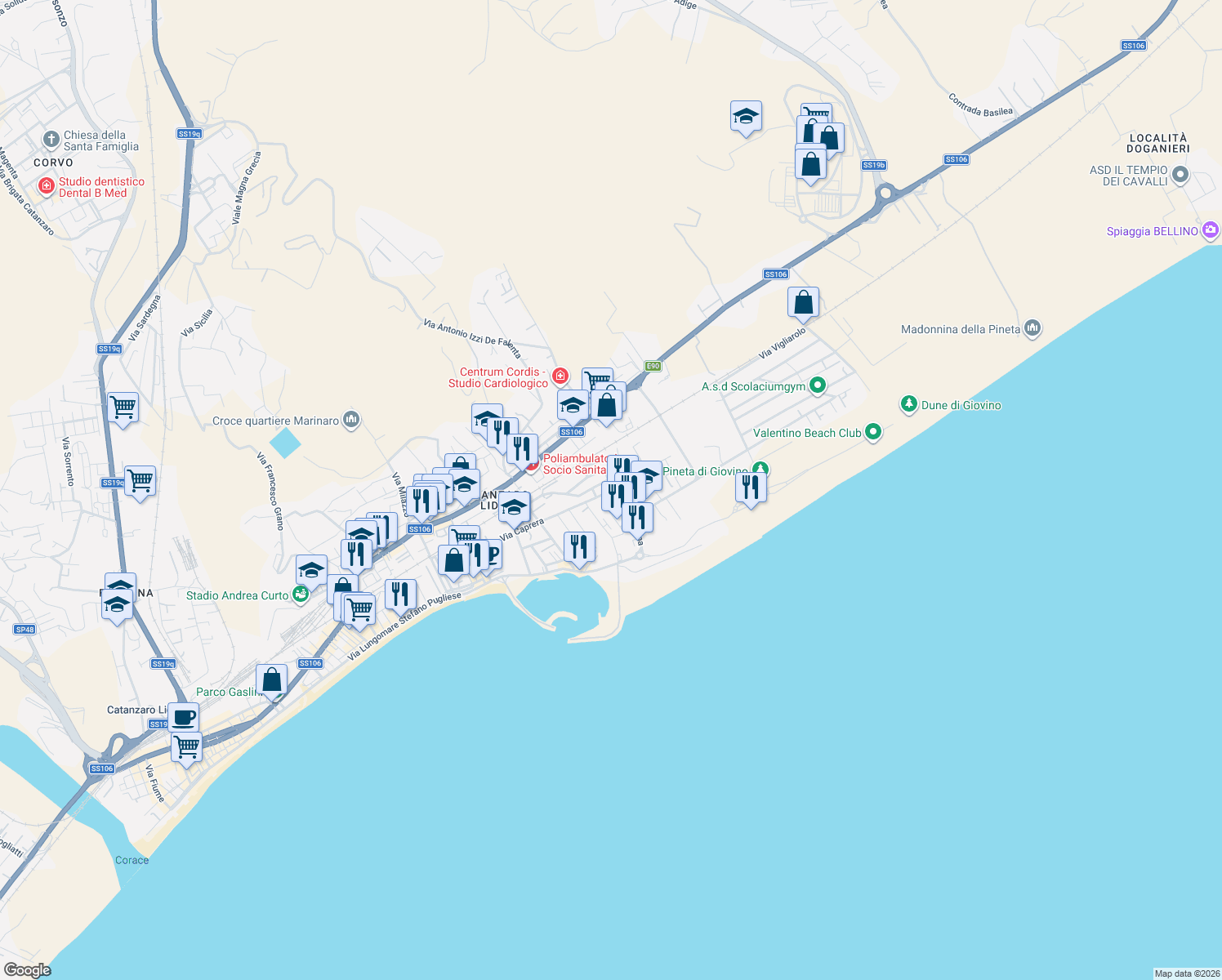1222x980 pixels.
Task: Select the Viale Magna Grecia road label
Action: point(246,188)
